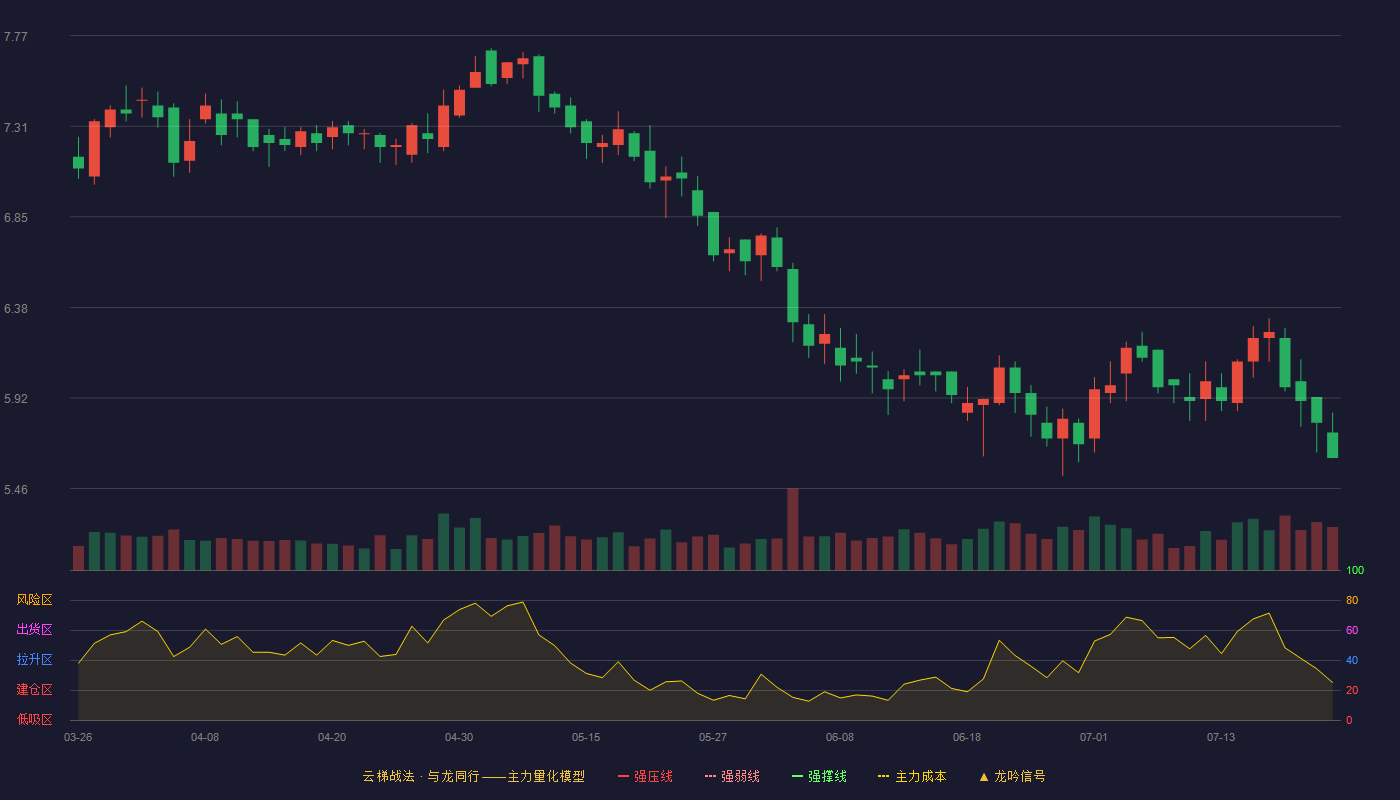
Task: Click the 07-13 date label
Action: [x=1221, y=737]
